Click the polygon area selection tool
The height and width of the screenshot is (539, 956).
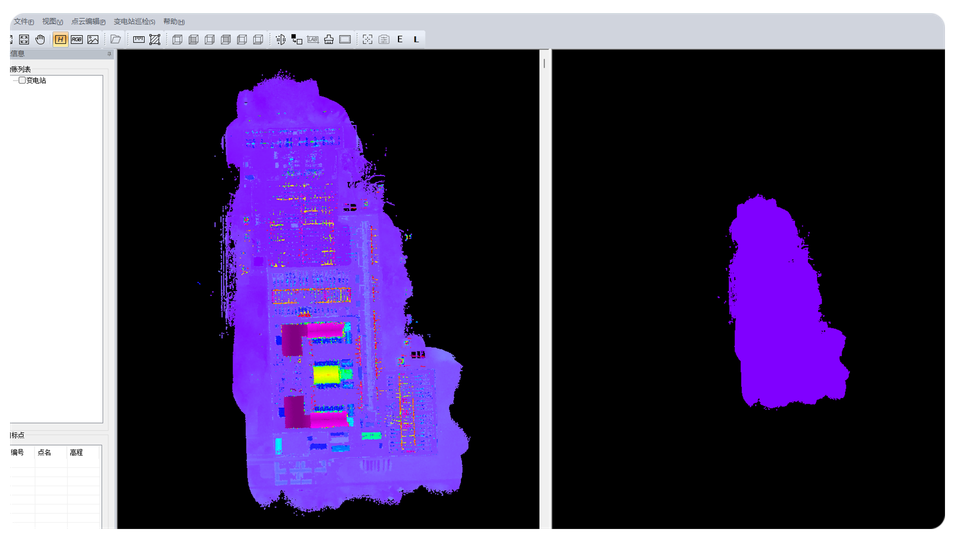tap(155, 39)
